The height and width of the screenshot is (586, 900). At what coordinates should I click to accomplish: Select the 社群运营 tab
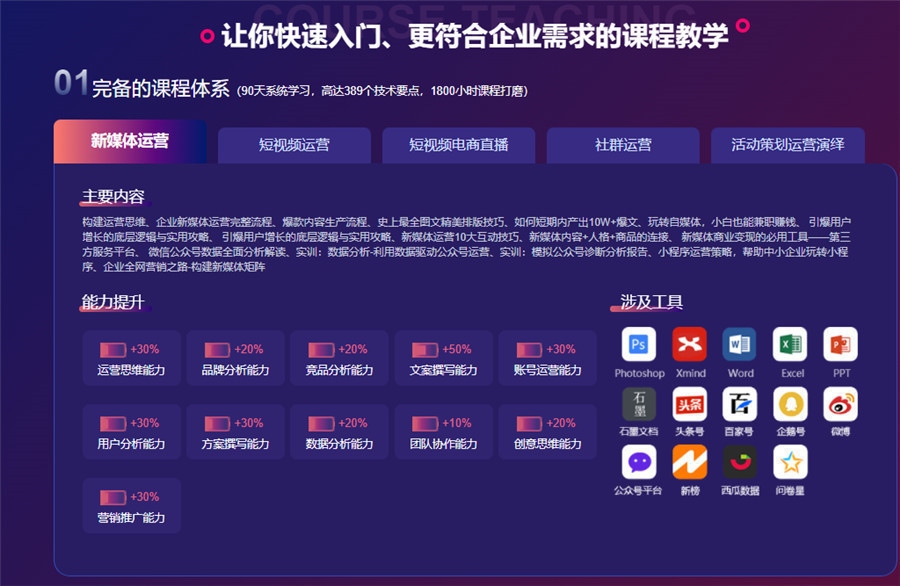pos(623,145)
